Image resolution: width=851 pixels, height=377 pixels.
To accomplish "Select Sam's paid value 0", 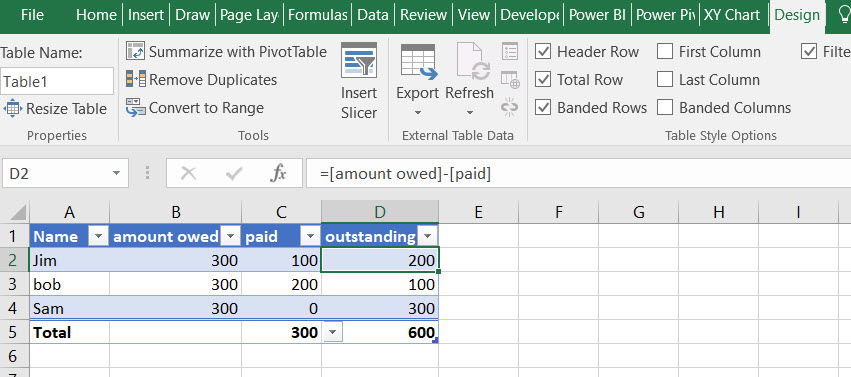I will coord(282,308).
